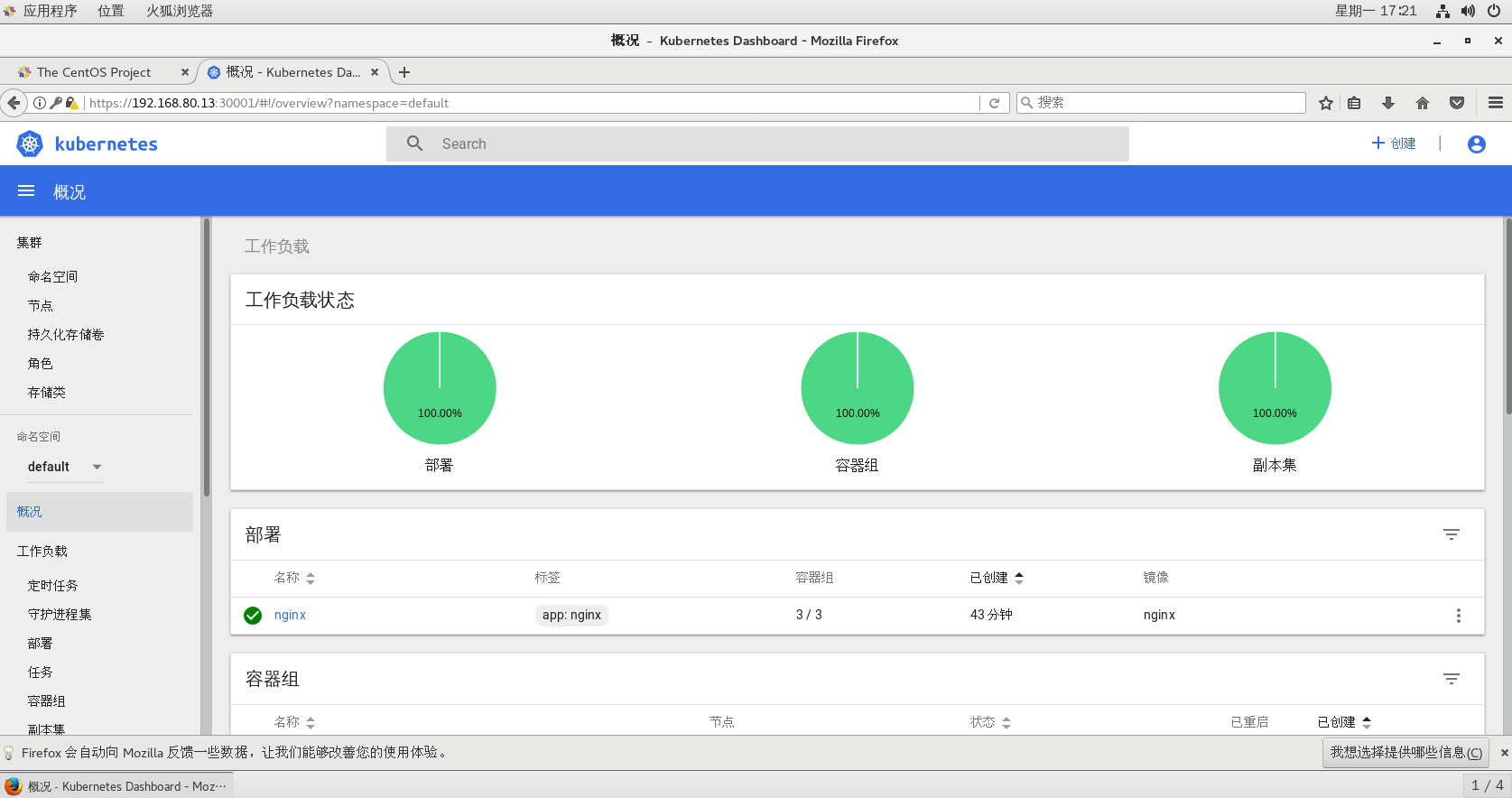Sort 部署 table by 已创建
The width and height of the screenshot is (1512, 798).
point(997,578)
